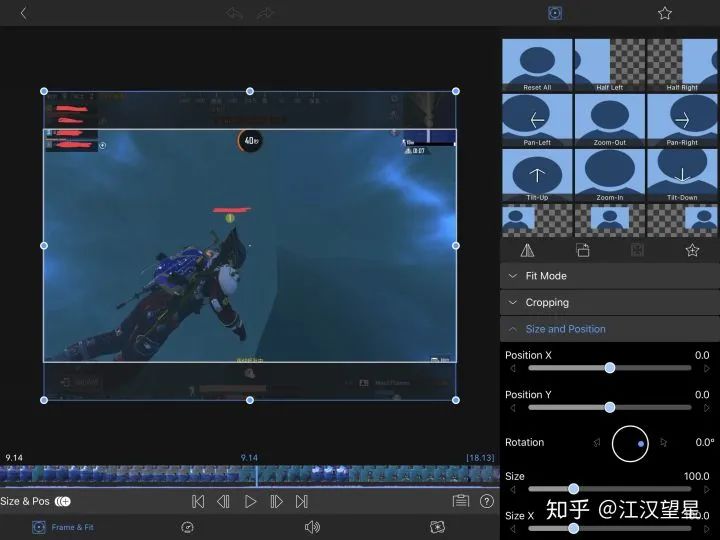Click the redo arrow icon
This screenshot has width=720, height=540.
[265, 13]
